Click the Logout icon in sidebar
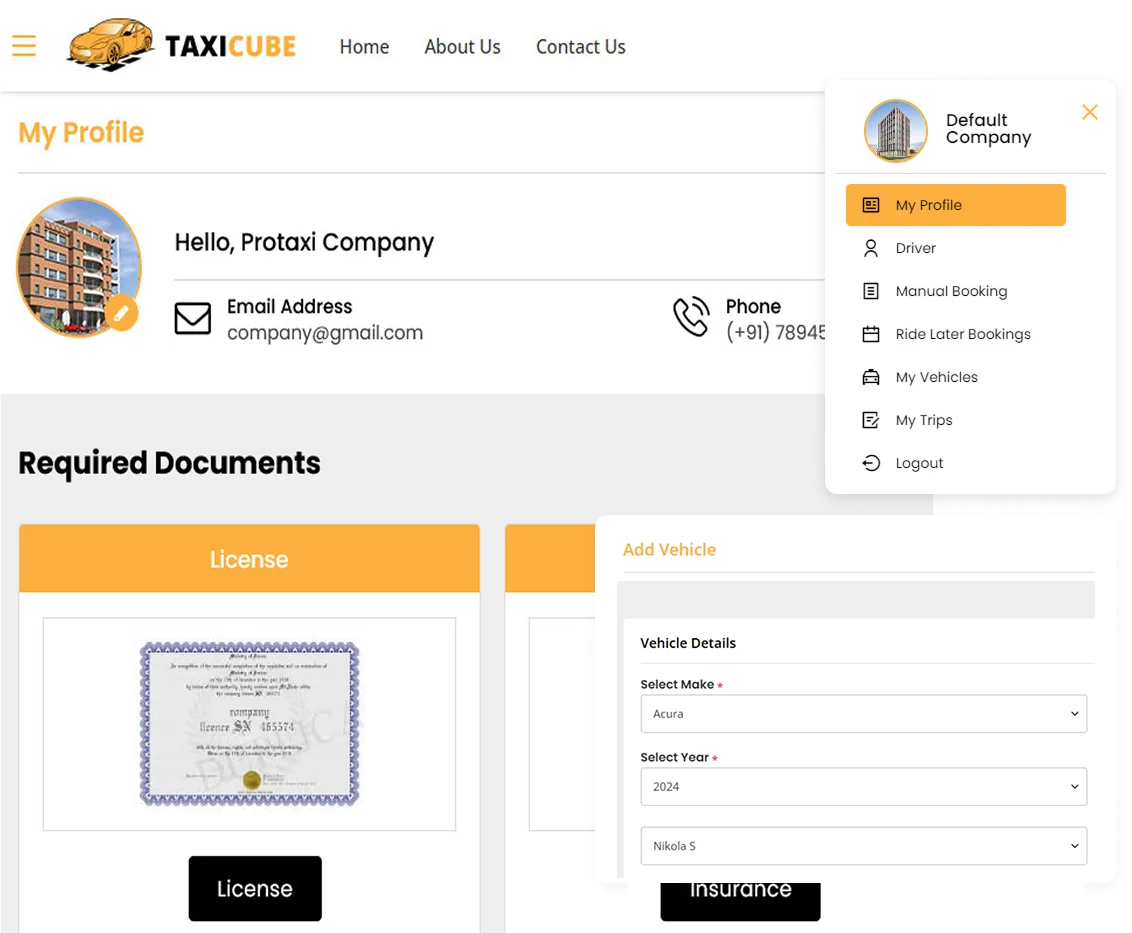The image size is (1132, 933). [869, 462]
